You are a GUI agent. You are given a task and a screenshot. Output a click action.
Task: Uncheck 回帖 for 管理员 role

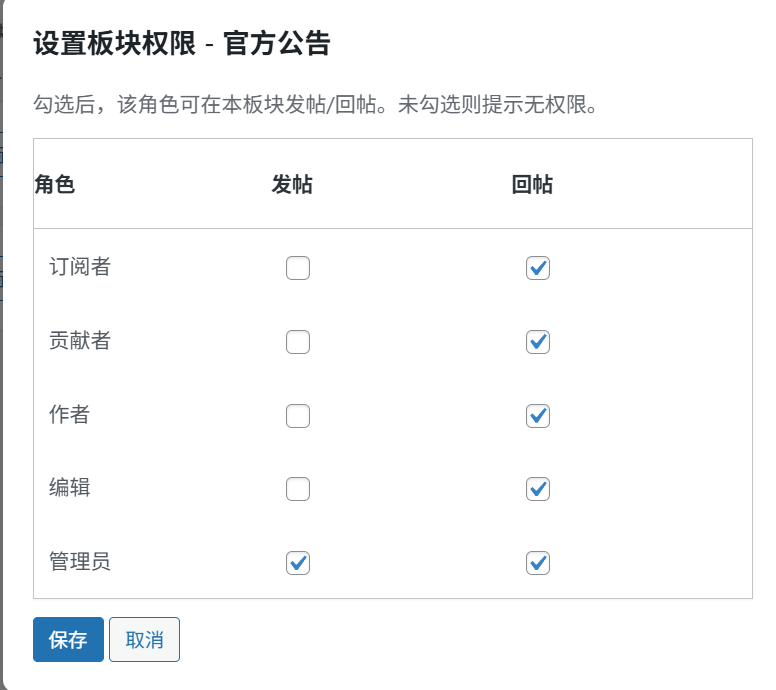tap(538, 562)
